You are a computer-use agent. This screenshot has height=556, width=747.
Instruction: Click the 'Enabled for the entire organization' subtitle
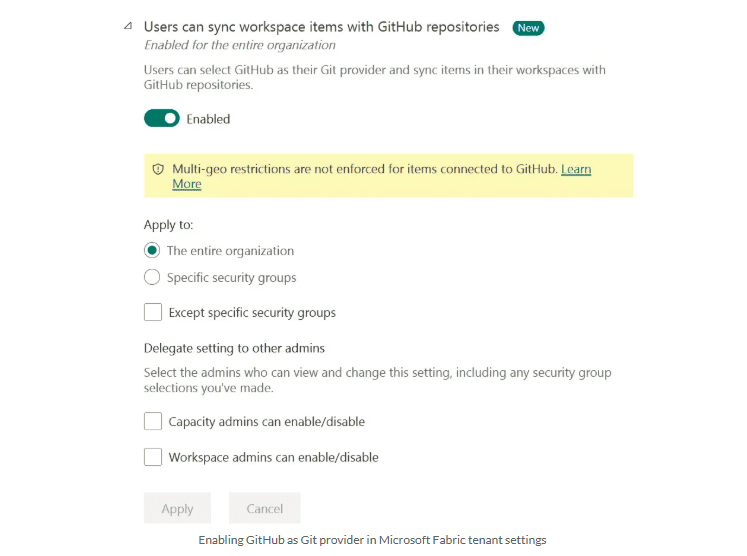tap(239, 45)
